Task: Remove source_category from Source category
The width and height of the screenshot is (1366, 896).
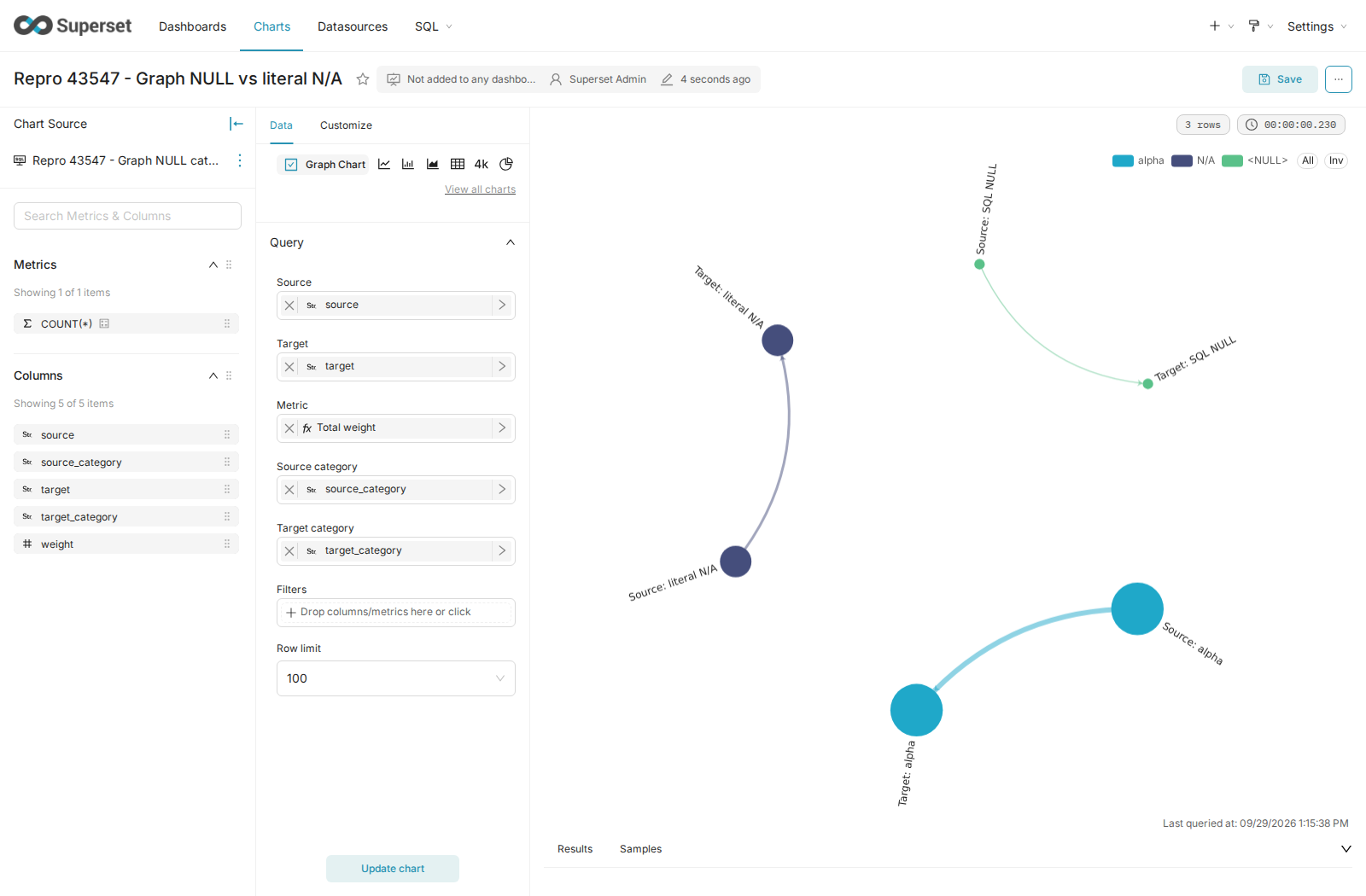Action: pyautogui.click(x=289, y=489)
